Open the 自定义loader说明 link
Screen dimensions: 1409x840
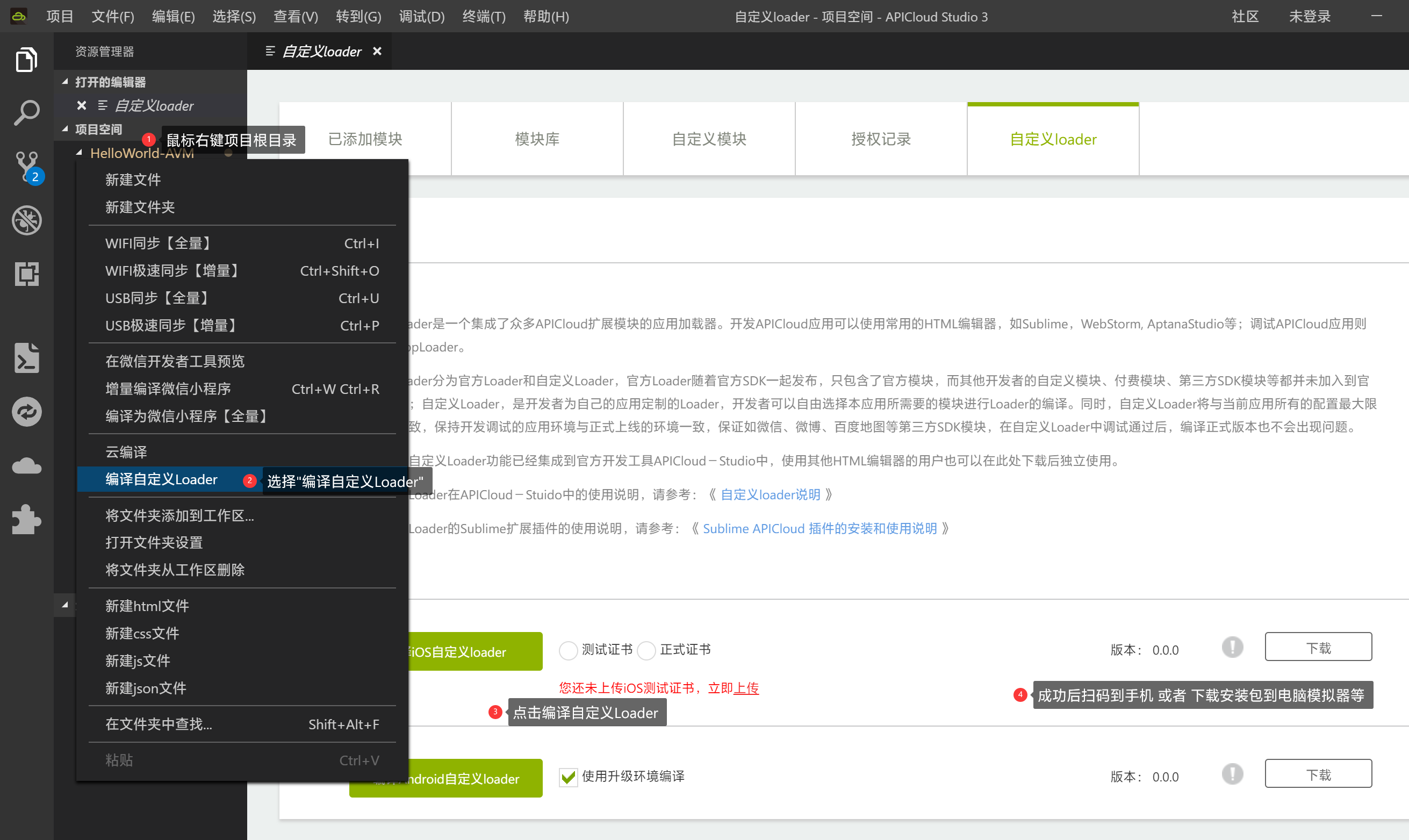770,494
